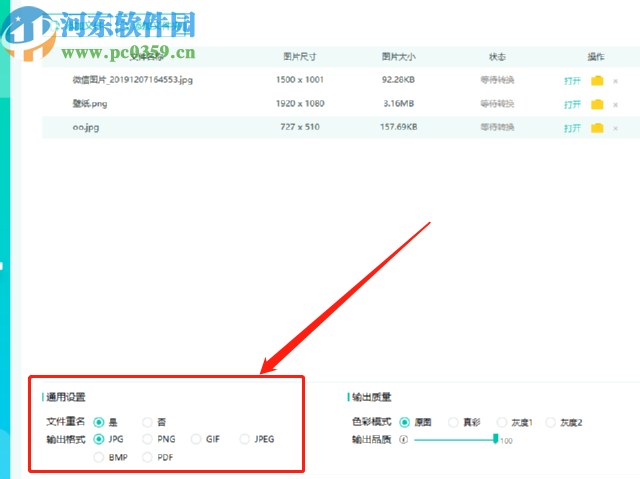640x479 pixels.
Task: Click the 通用设置 section heading
Action: click(65, 397)
